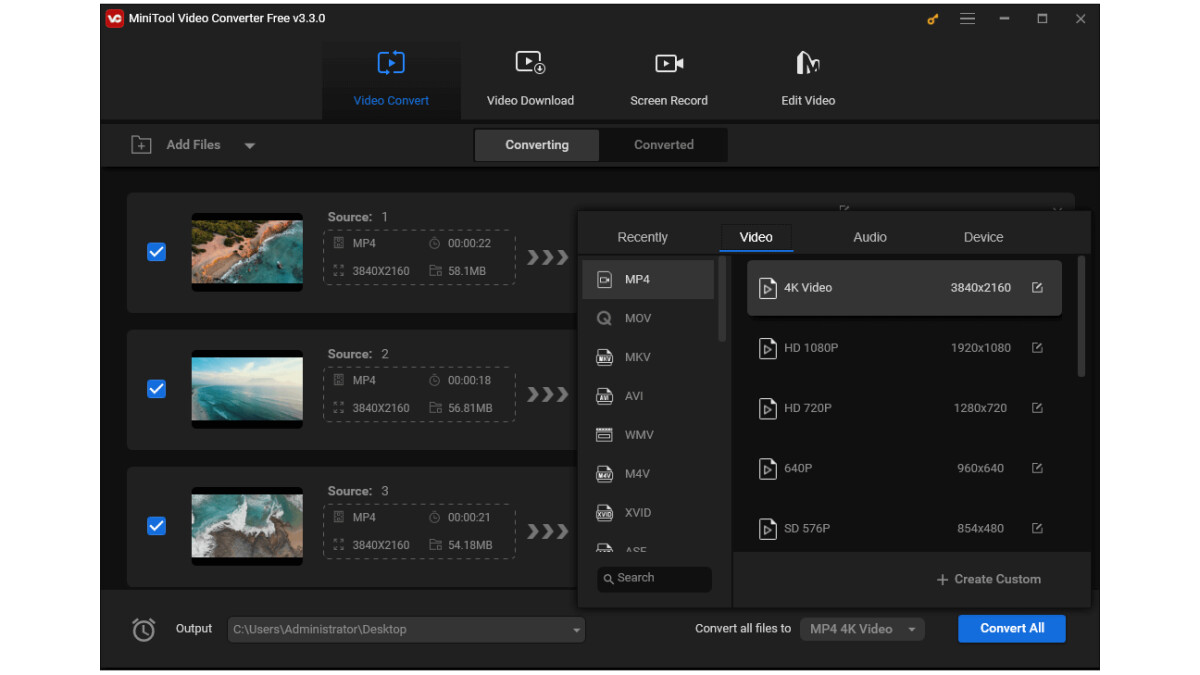Open the Video Download section

pyautogui.click(x=530, y=78)
